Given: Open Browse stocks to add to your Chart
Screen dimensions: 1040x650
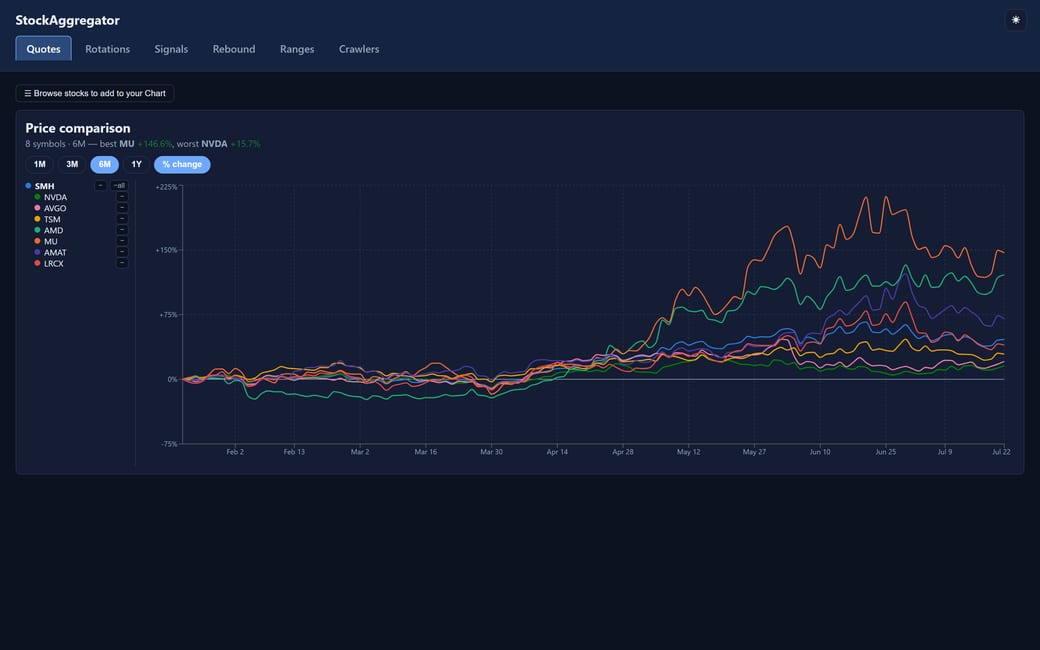Looking at the screenshot, I should 95,94.
